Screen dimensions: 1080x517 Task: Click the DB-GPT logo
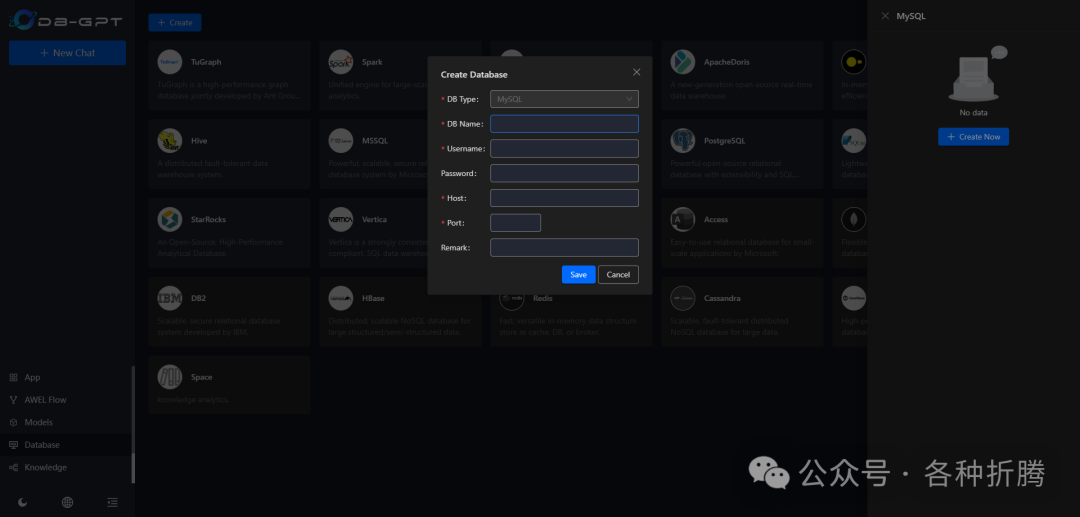[x=66, y=21]
